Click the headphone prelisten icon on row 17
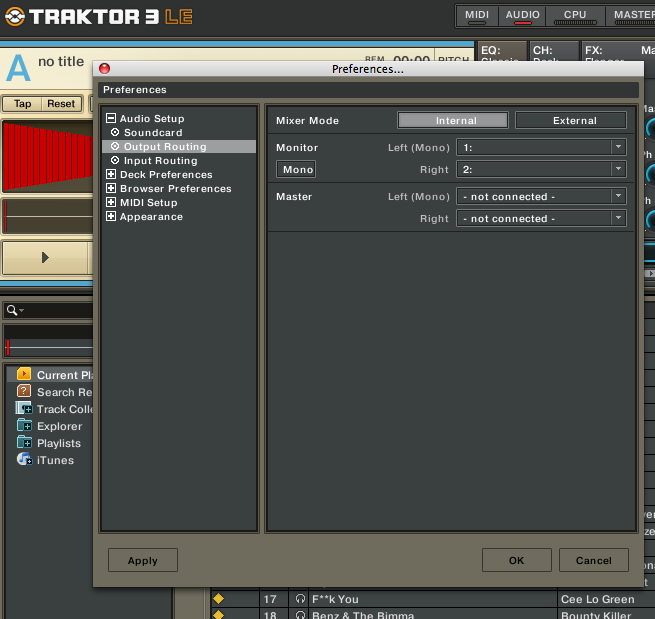655x619 pixels. pyautogui.click(x=300, y=599)
